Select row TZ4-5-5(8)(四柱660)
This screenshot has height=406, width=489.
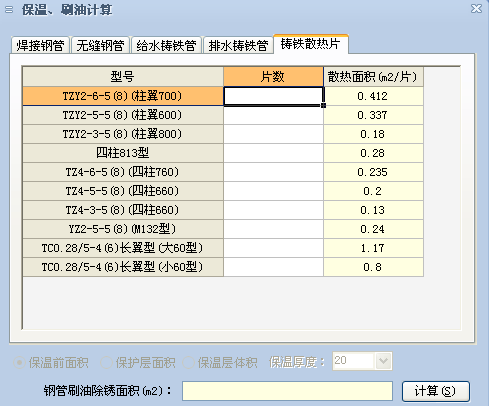(123, 191)
